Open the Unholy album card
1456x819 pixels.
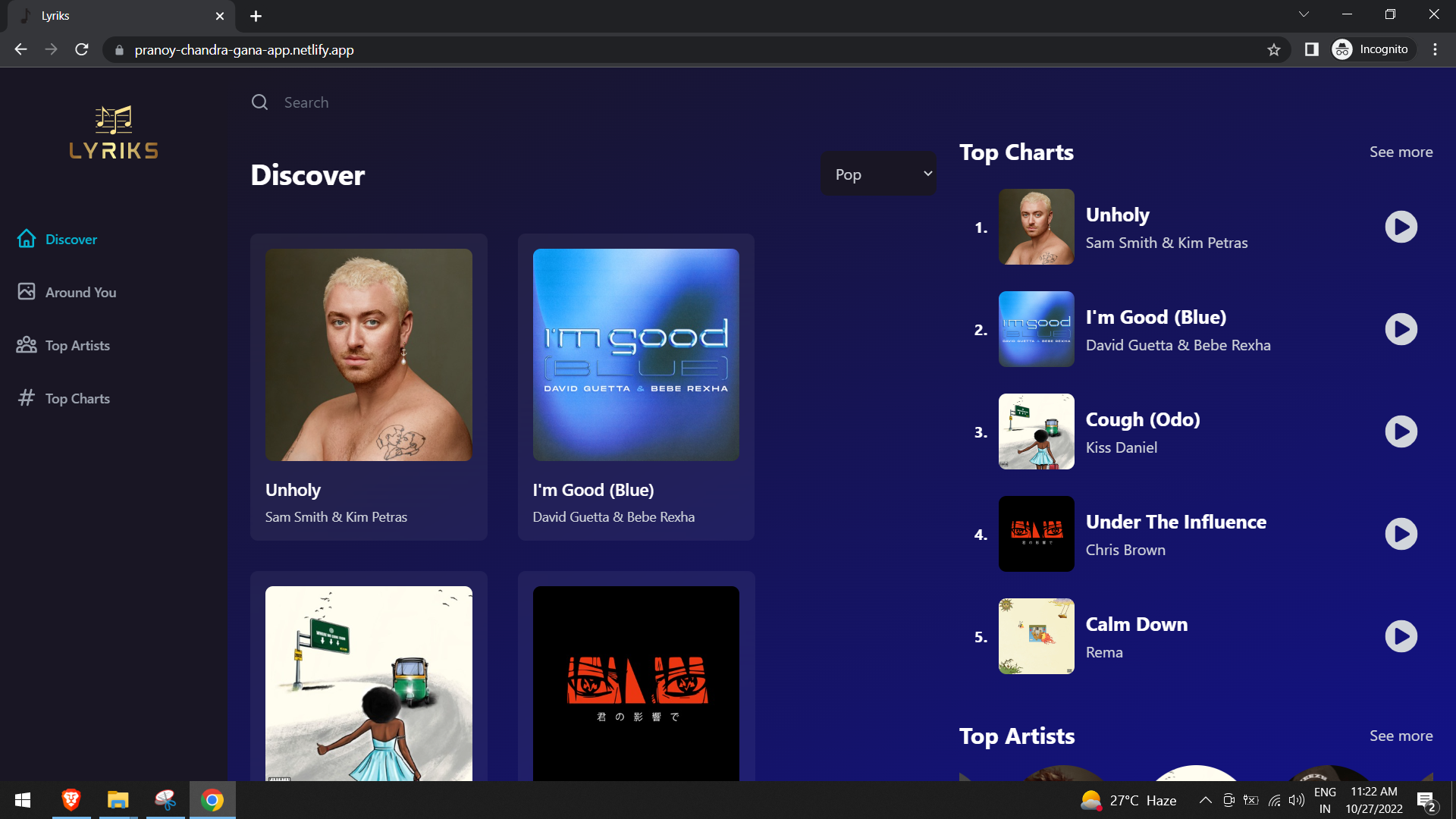pos(369,355)
